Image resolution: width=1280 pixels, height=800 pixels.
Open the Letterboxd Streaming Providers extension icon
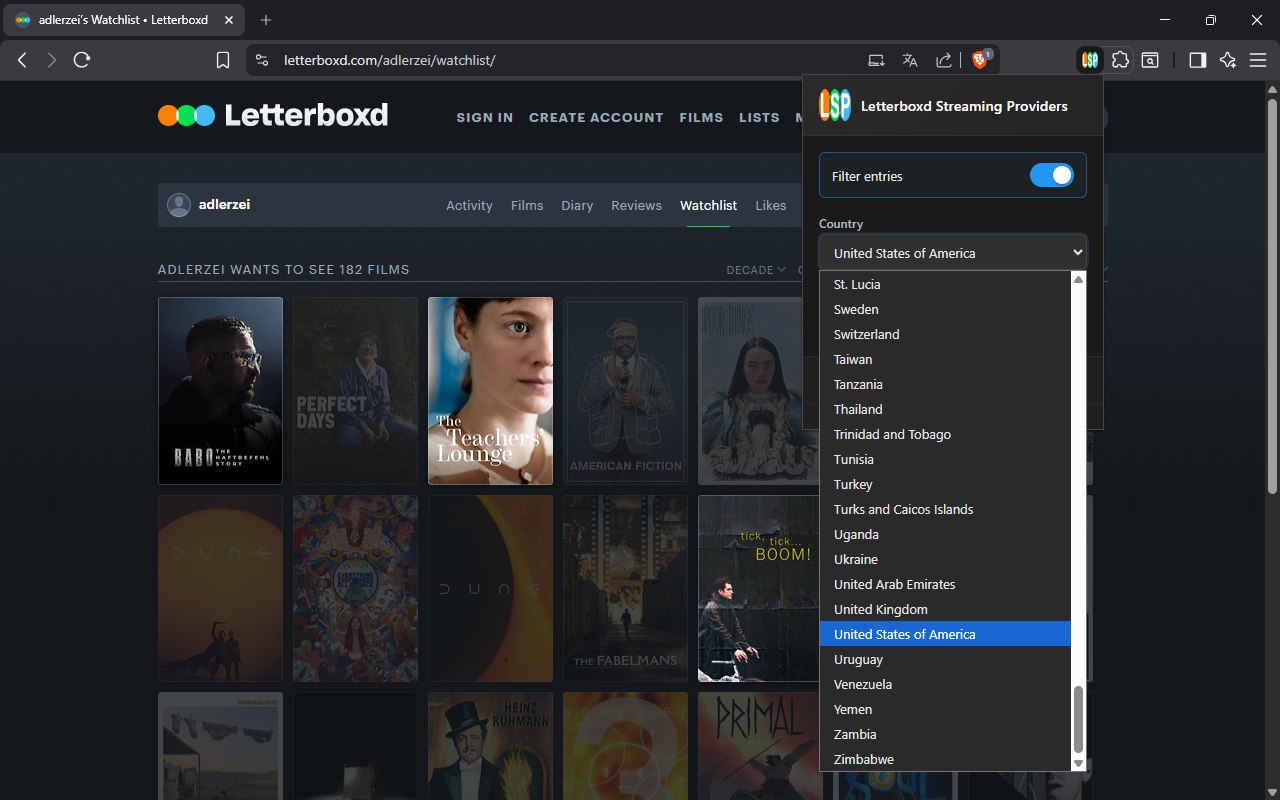tap(1089, 60)
